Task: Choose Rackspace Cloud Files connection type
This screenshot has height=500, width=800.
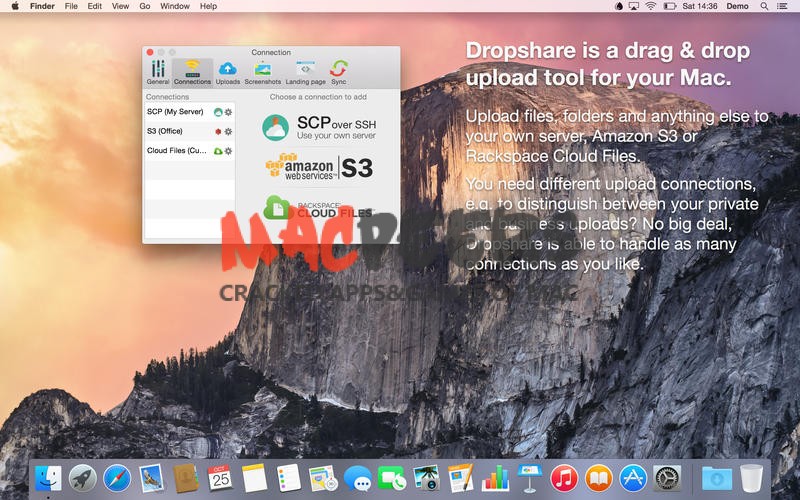Action: [x=318, y=208]
